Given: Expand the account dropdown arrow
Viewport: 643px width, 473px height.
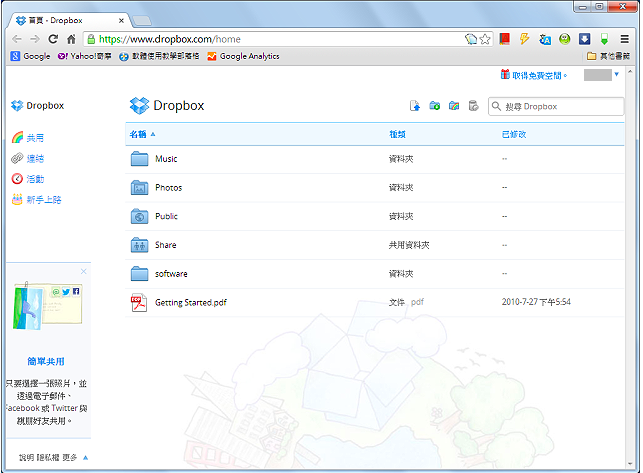Looking at the screenshot, I should coord(616,74).
